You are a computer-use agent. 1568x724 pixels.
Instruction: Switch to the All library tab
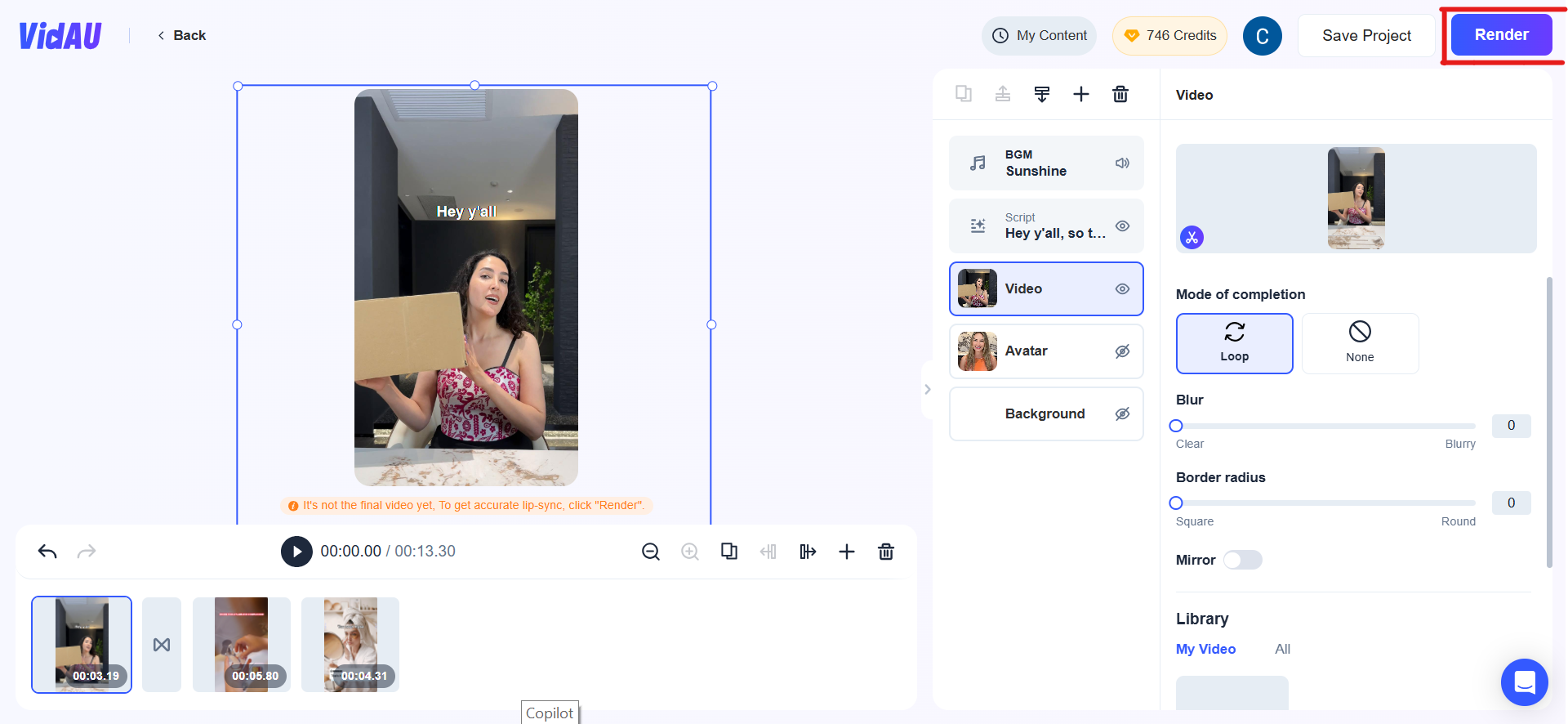[1282, 649]
